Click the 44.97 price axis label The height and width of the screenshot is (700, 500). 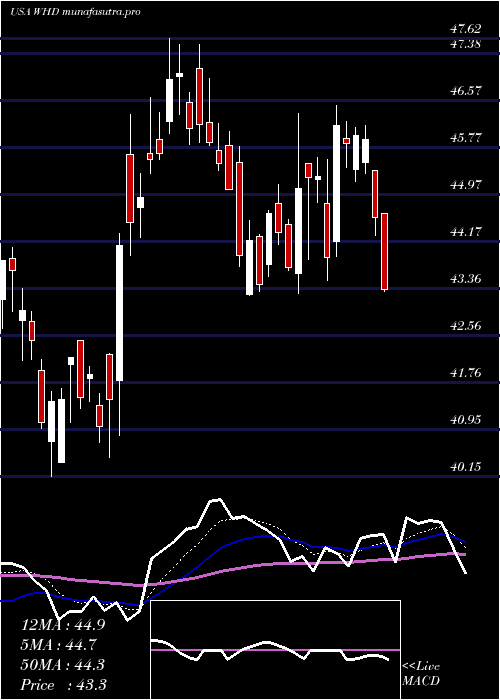[x=466, y=184]
